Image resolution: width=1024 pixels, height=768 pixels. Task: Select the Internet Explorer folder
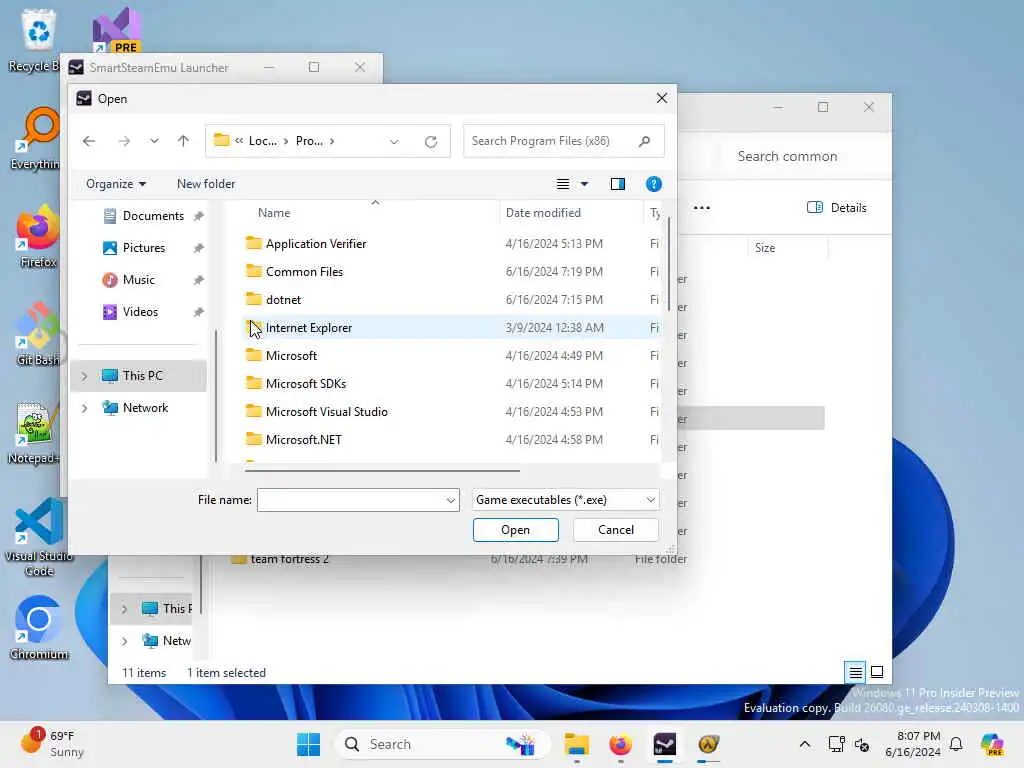451,328
